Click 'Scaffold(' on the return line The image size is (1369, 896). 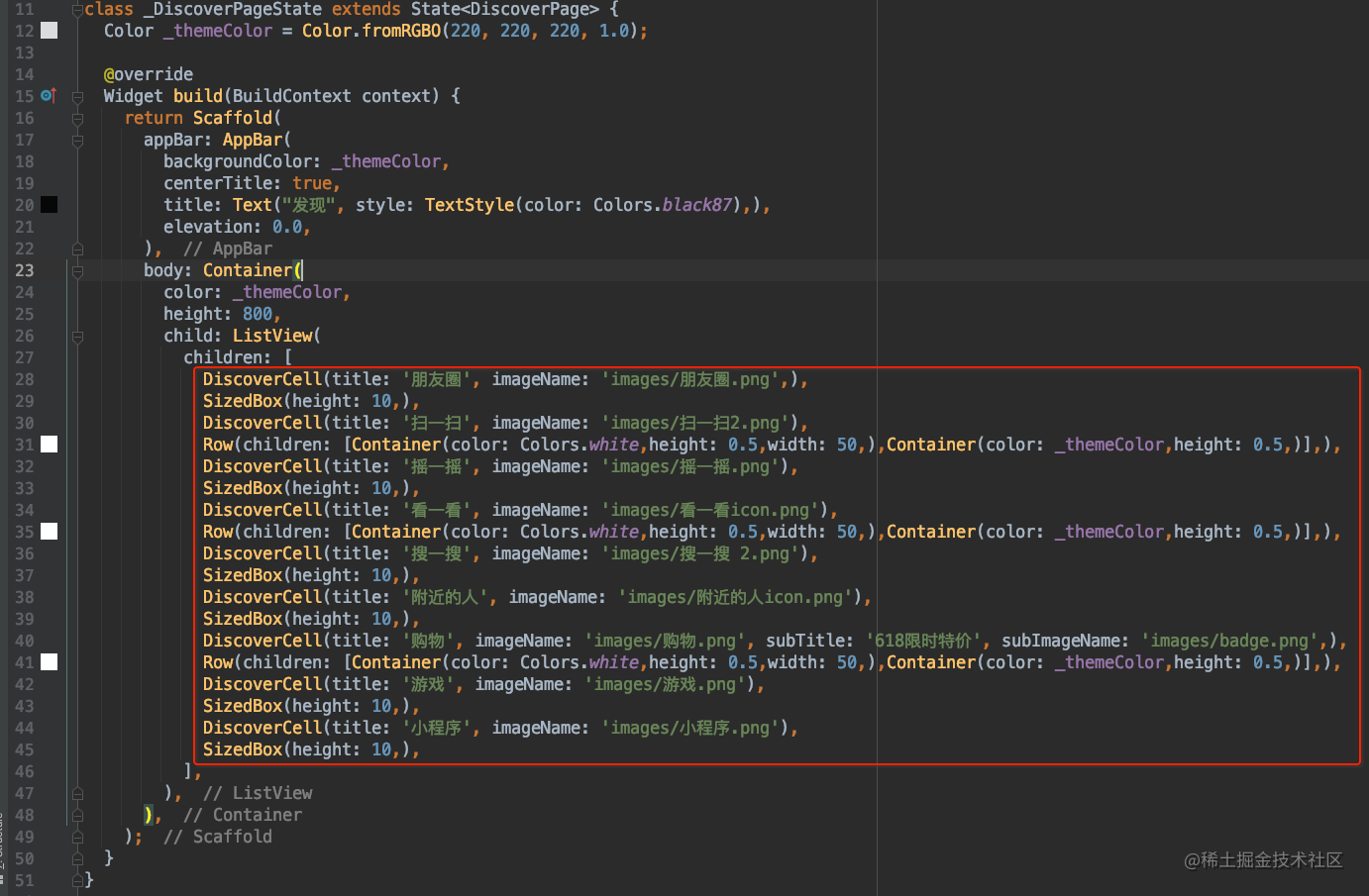pyautogui.click(x=238, y=118)
